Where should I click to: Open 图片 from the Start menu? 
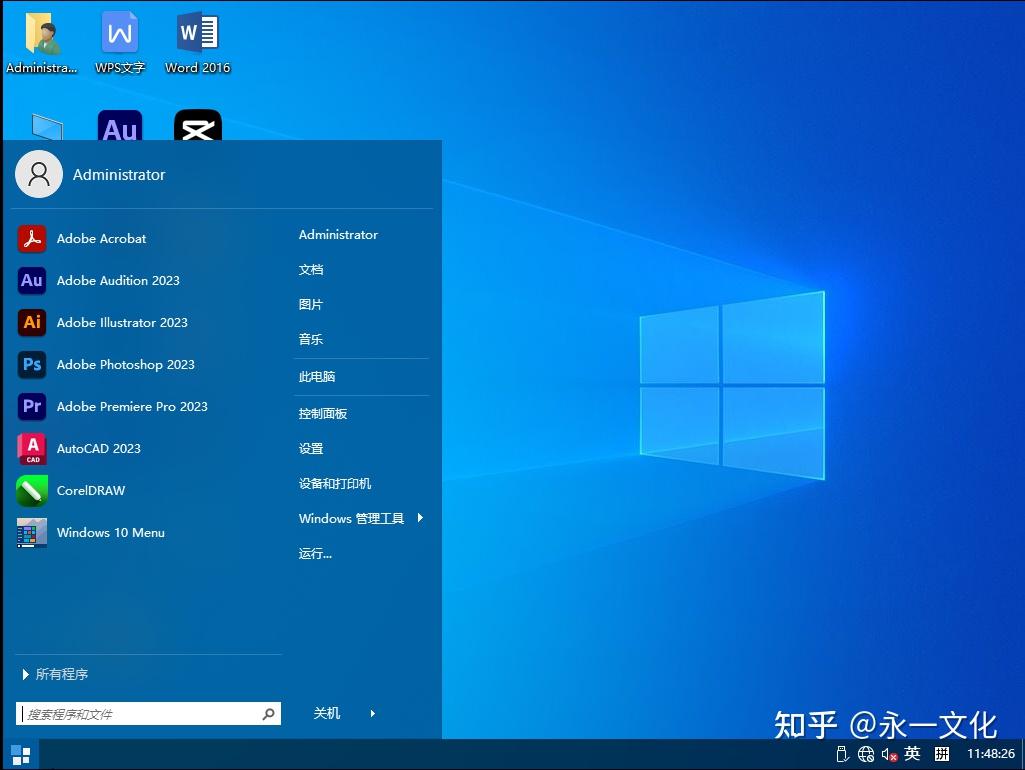311,304
